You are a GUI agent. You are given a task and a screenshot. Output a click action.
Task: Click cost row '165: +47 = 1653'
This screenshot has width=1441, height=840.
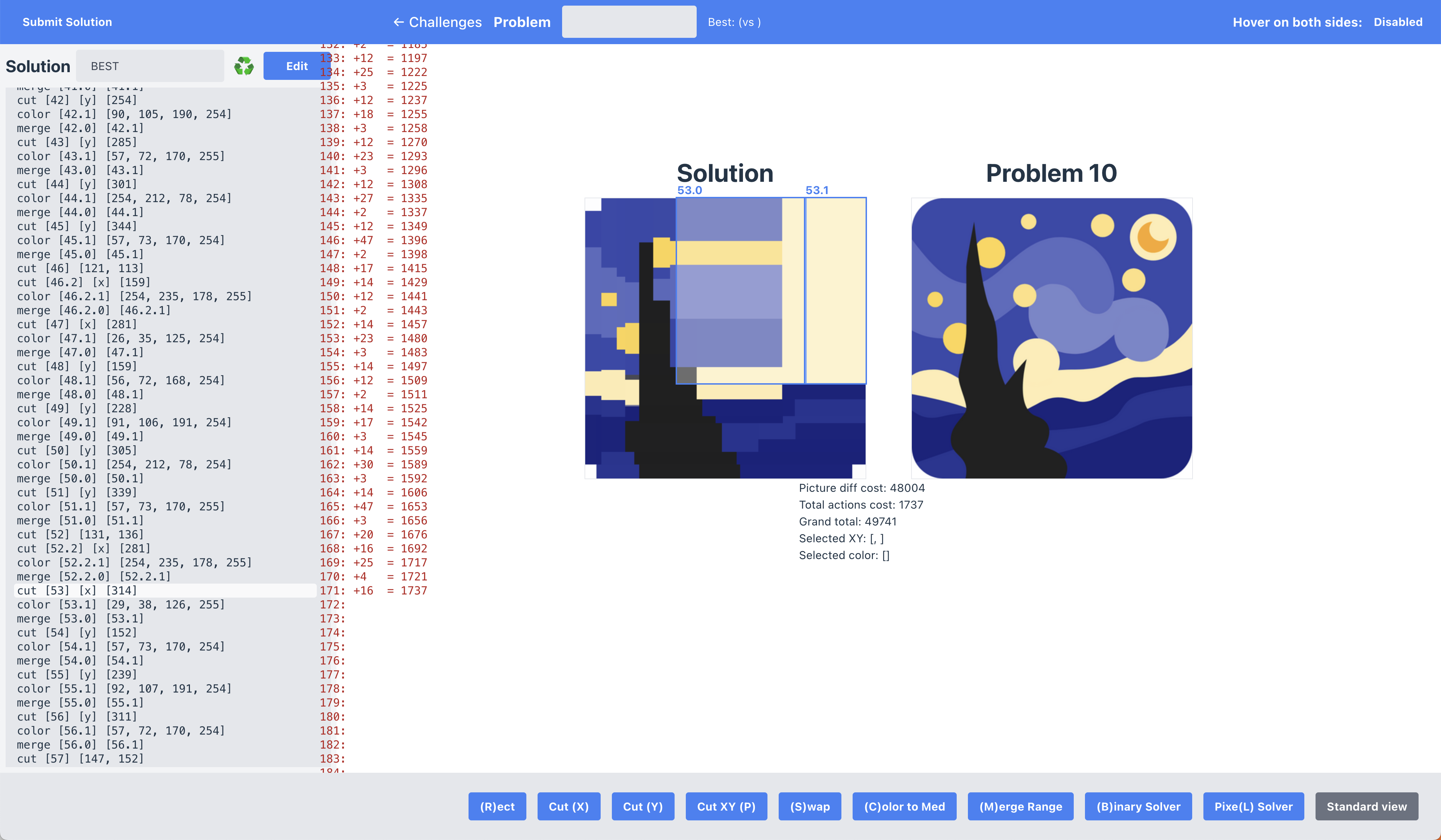point(374,506)
